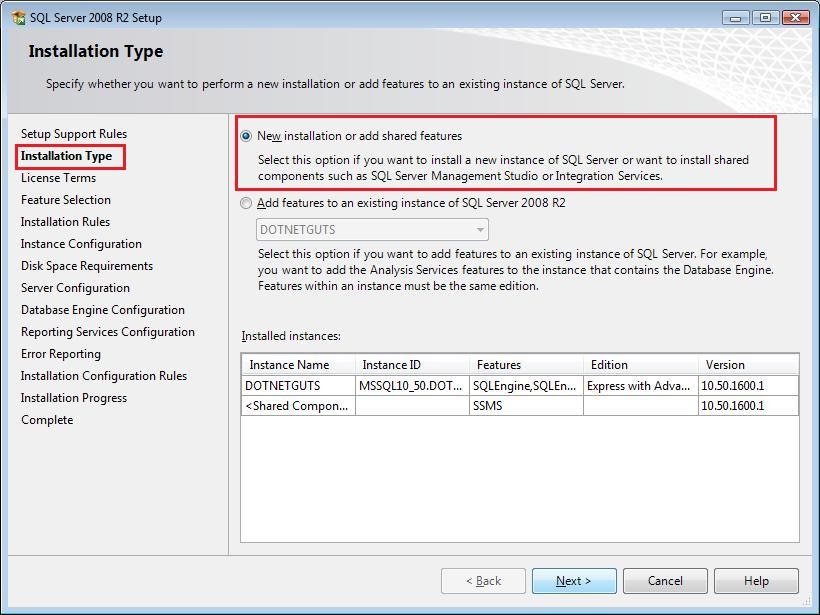820x615 pixels.
Task: Select Installation Progress step
Action: click(x=74, y=398)
